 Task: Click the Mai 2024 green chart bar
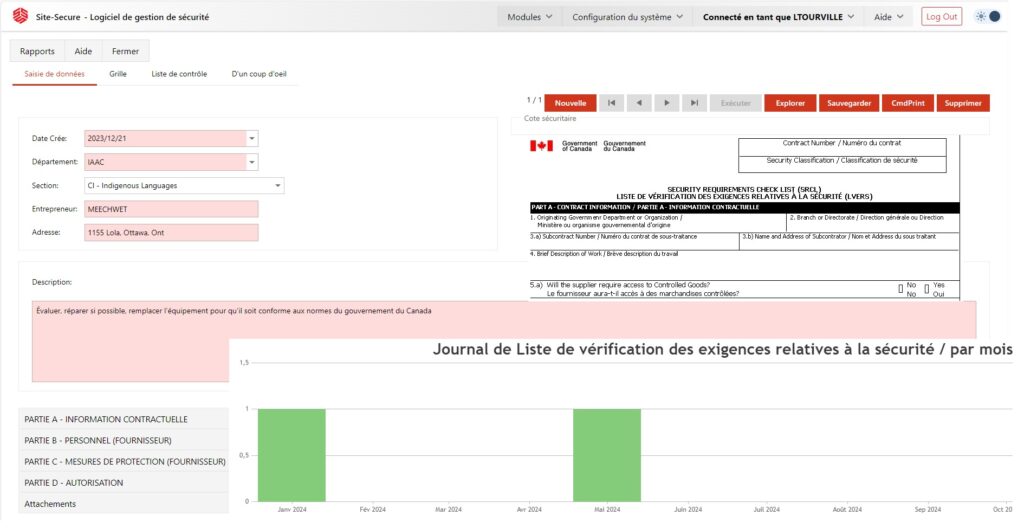[x=607, y=455]
